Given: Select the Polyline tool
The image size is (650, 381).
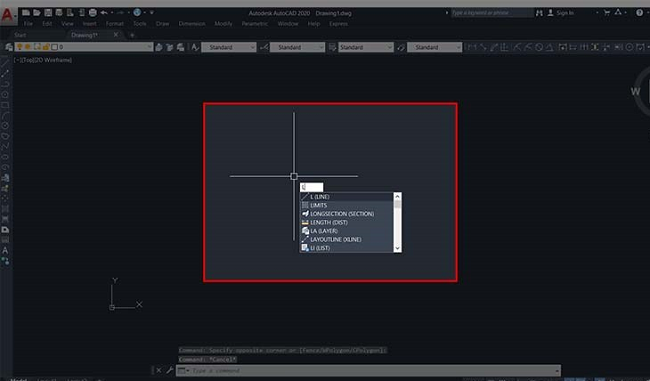Looking at the screenshot, I should pos(5,84).
